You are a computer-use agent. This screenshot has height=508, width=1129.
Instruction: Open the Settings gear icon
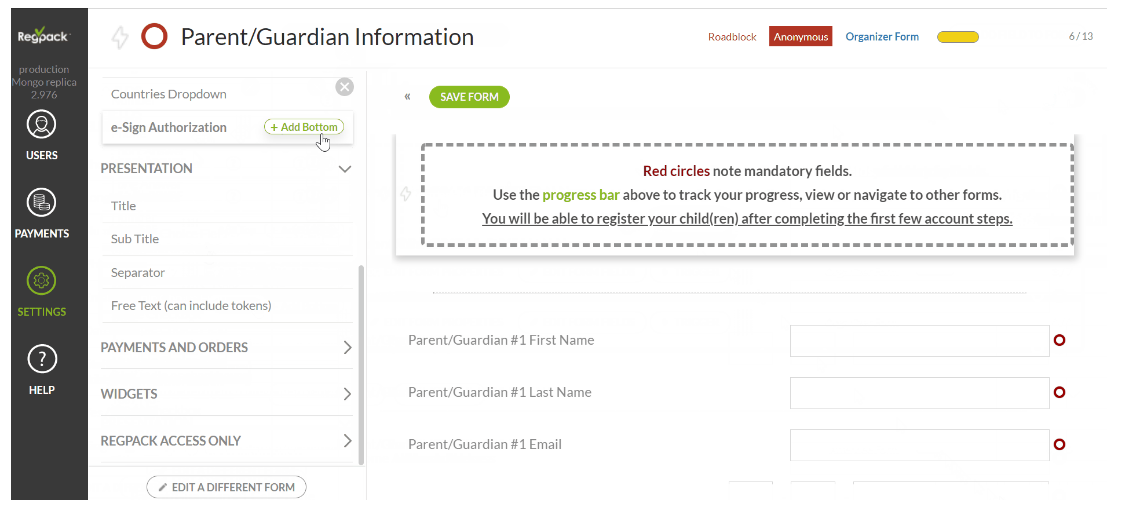click(41, 281)
